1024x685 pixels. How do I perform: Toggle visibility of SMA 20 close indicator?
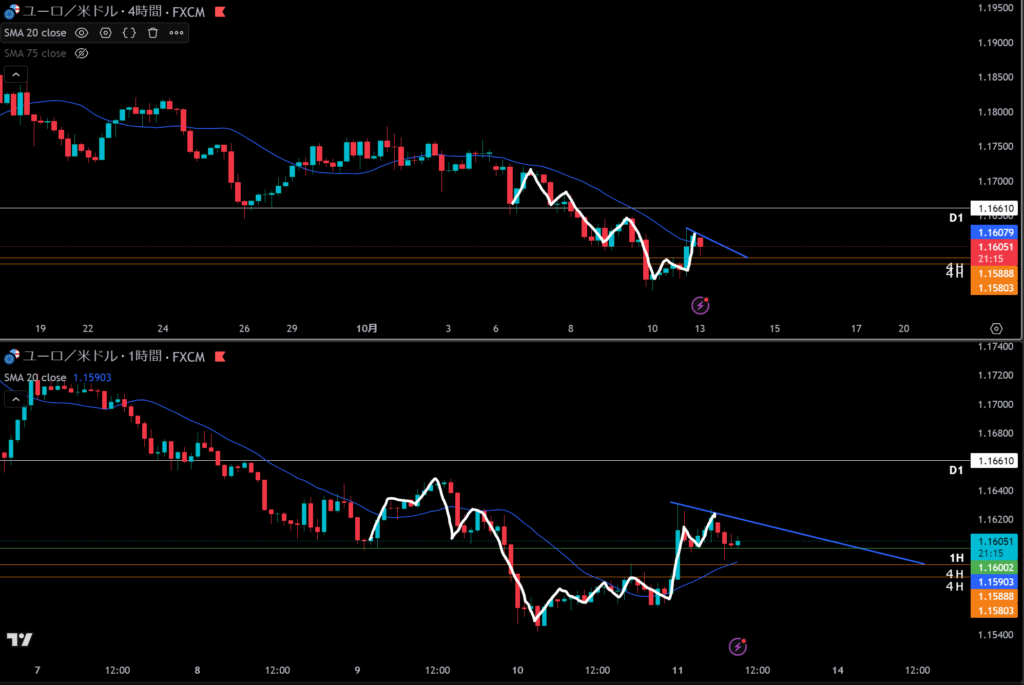pyautogui.click(x=82, y=33)
